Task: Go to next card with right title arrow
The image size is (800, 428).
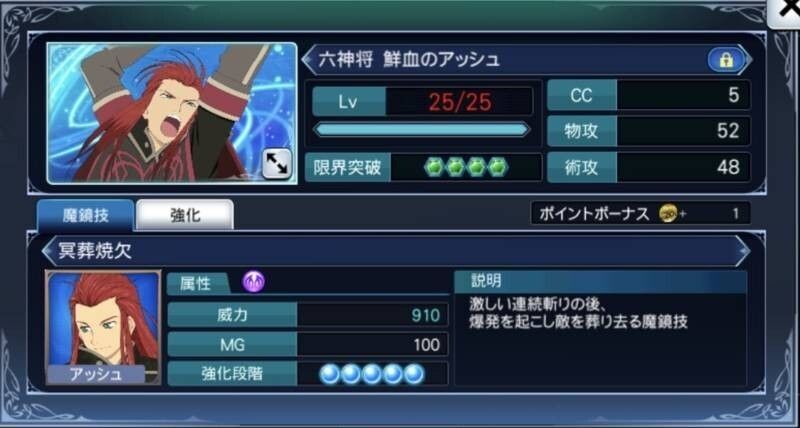Action: [747, 60]
